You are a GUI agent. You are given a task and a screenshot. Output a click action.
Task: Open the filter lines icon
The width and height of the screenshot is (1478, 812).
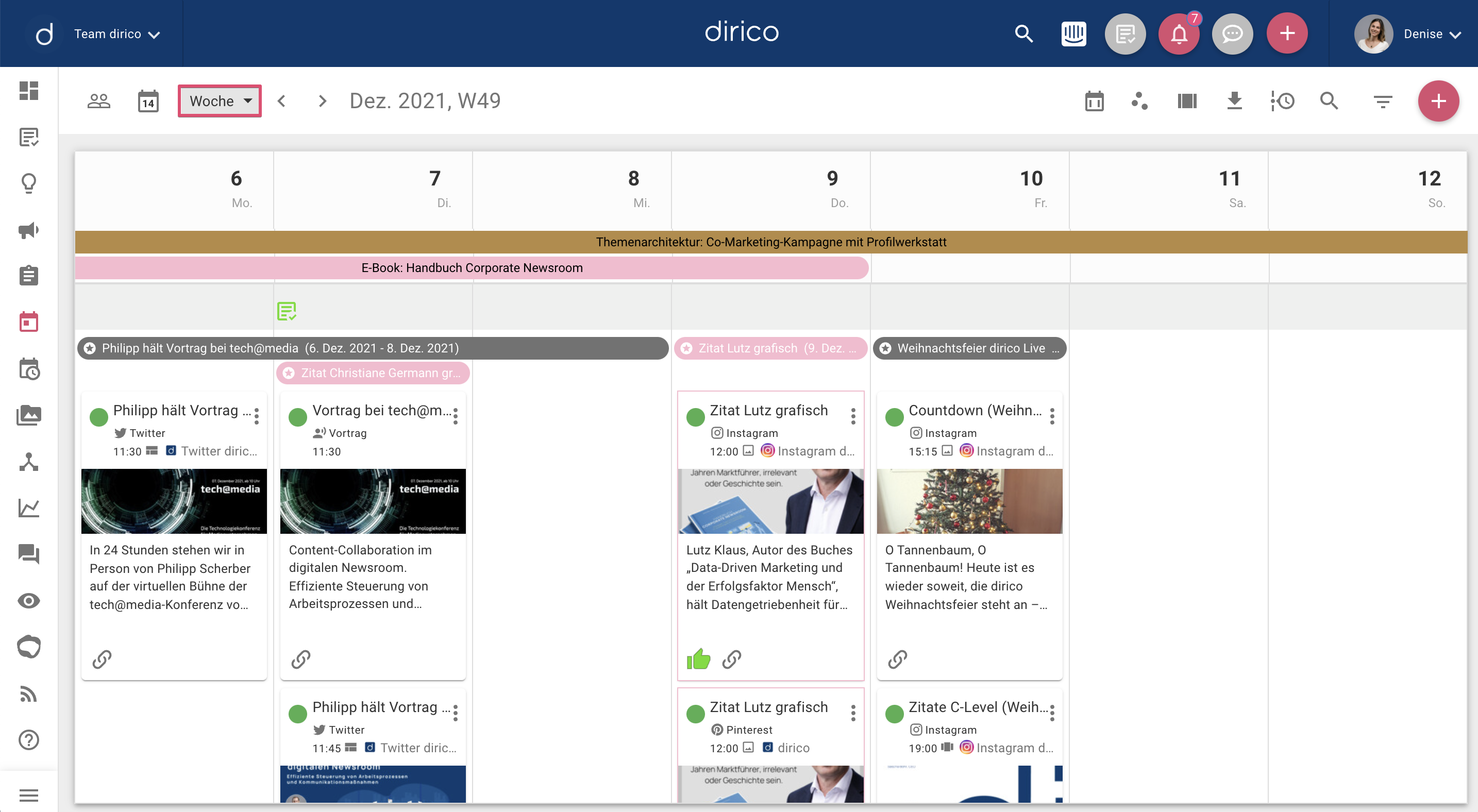click(1383, 102)
